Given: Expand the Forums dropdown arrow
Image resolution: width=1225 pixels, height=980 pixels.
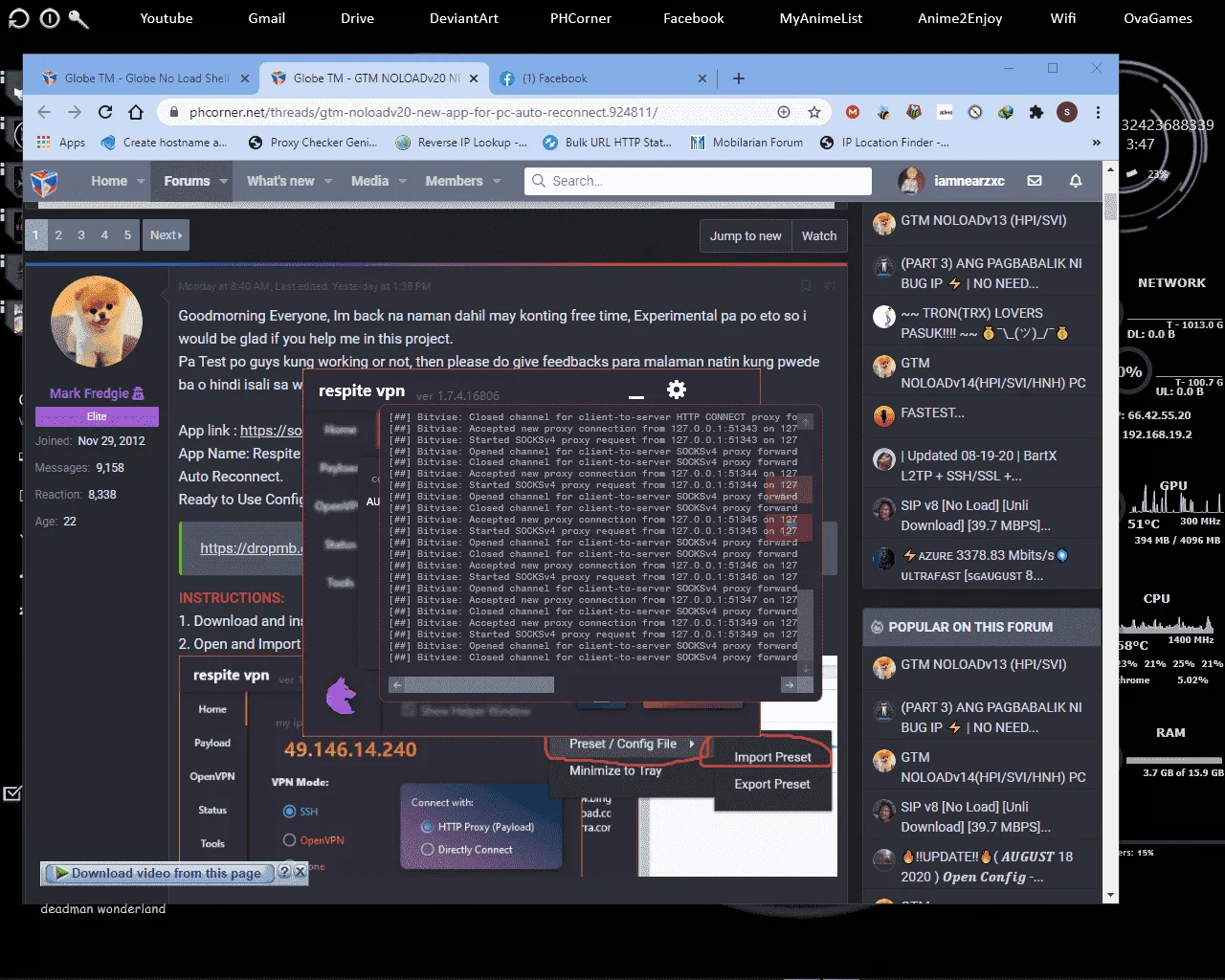Looking at the screenshot, I should [224, 181].
